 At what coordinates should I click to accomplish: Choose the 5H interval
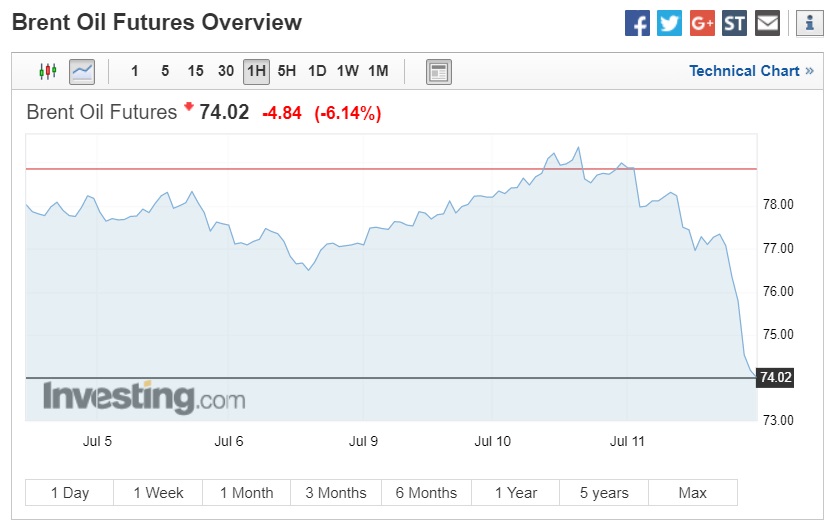287,71
